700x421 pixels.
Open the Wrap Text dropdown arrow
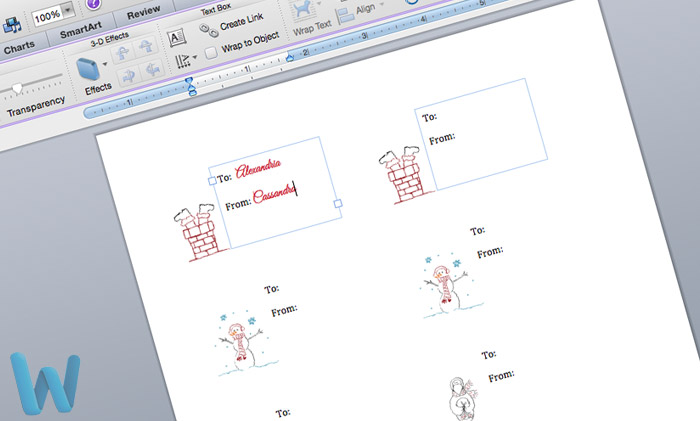click(x=319, y=4)
